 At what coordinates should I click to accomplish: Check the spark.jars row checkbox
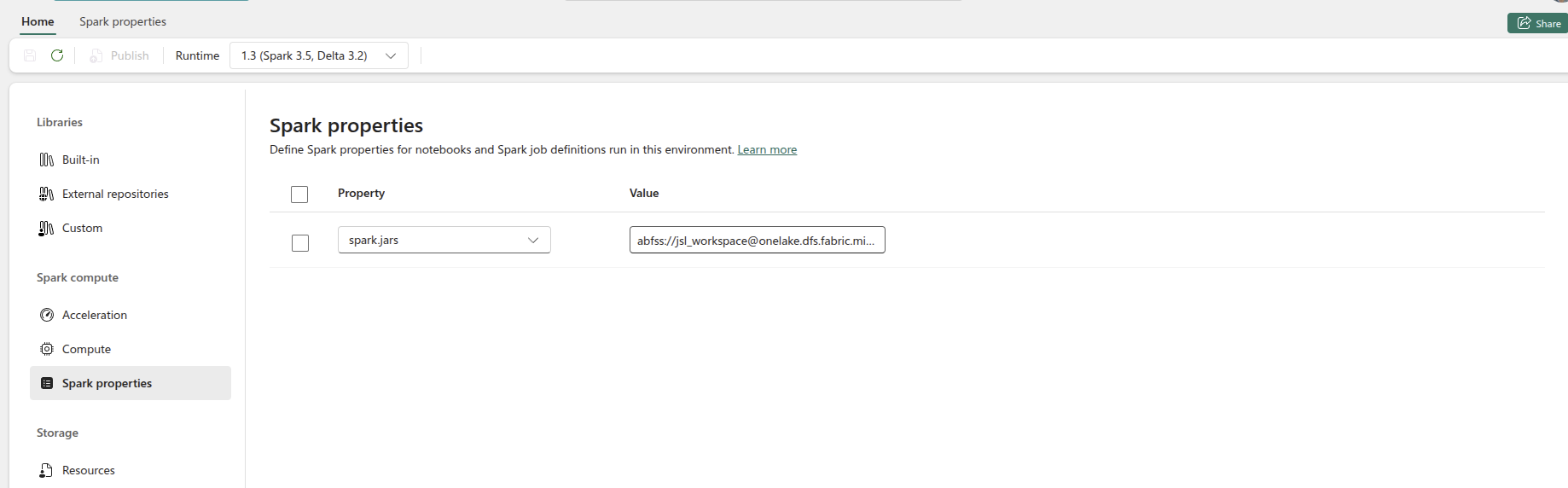click(x=300, y=243)
